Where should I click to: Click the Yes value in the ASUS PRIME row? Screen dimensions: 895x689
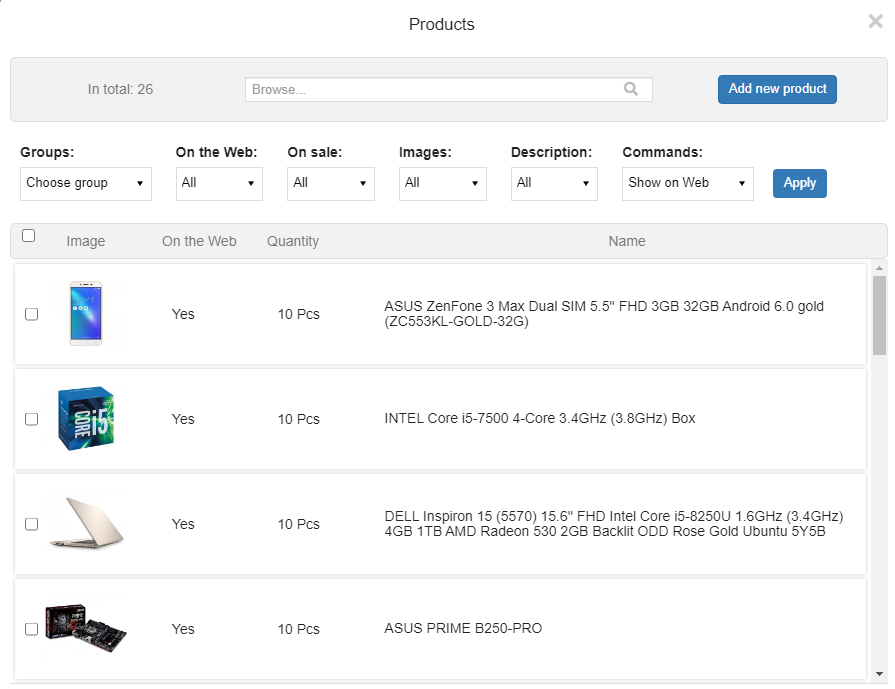pos(183,629)
